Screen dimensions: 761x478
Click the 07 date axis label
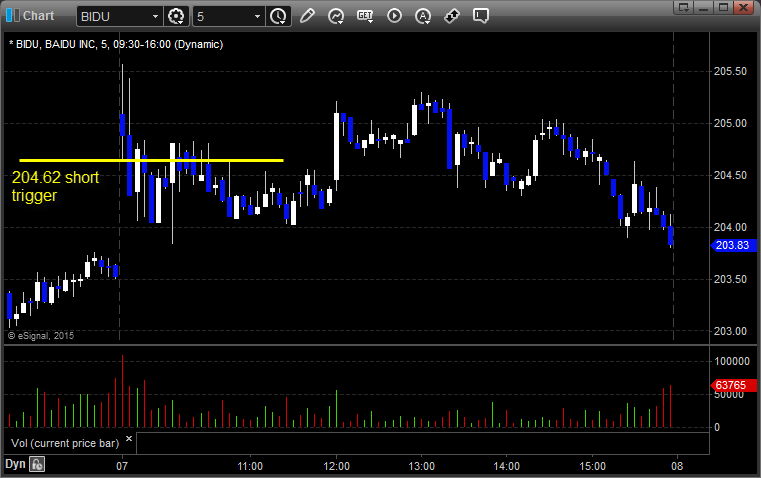tap(122, 466)
